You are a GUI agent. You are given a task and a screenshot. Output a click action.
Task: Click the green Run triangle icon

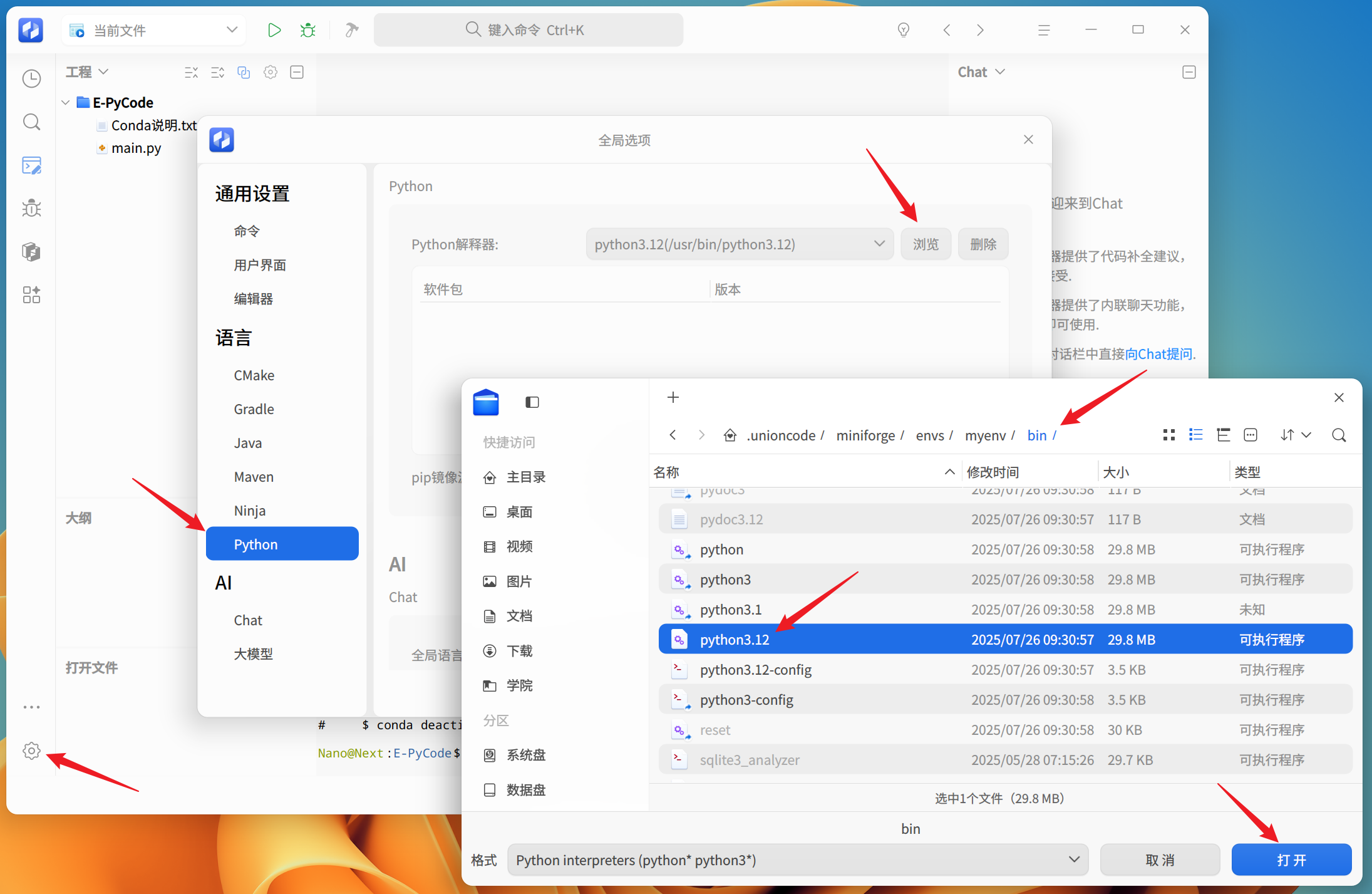tap(274, 29)
